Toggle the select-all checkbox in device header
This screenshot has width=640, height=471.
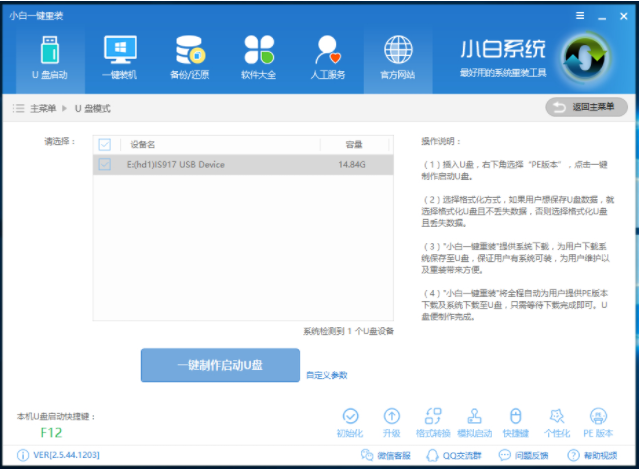pos(106,144)
